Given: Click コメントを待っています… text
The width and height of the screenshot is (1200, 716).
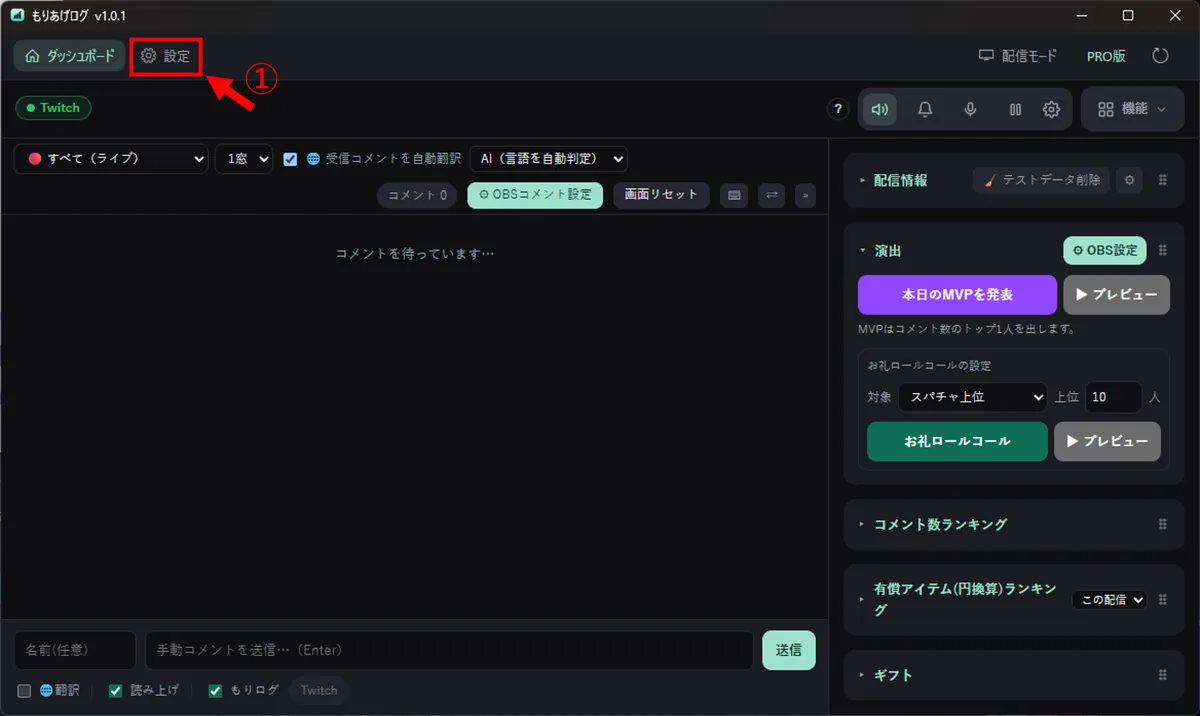Looking at the screenshot, I should tap(415, 254).
